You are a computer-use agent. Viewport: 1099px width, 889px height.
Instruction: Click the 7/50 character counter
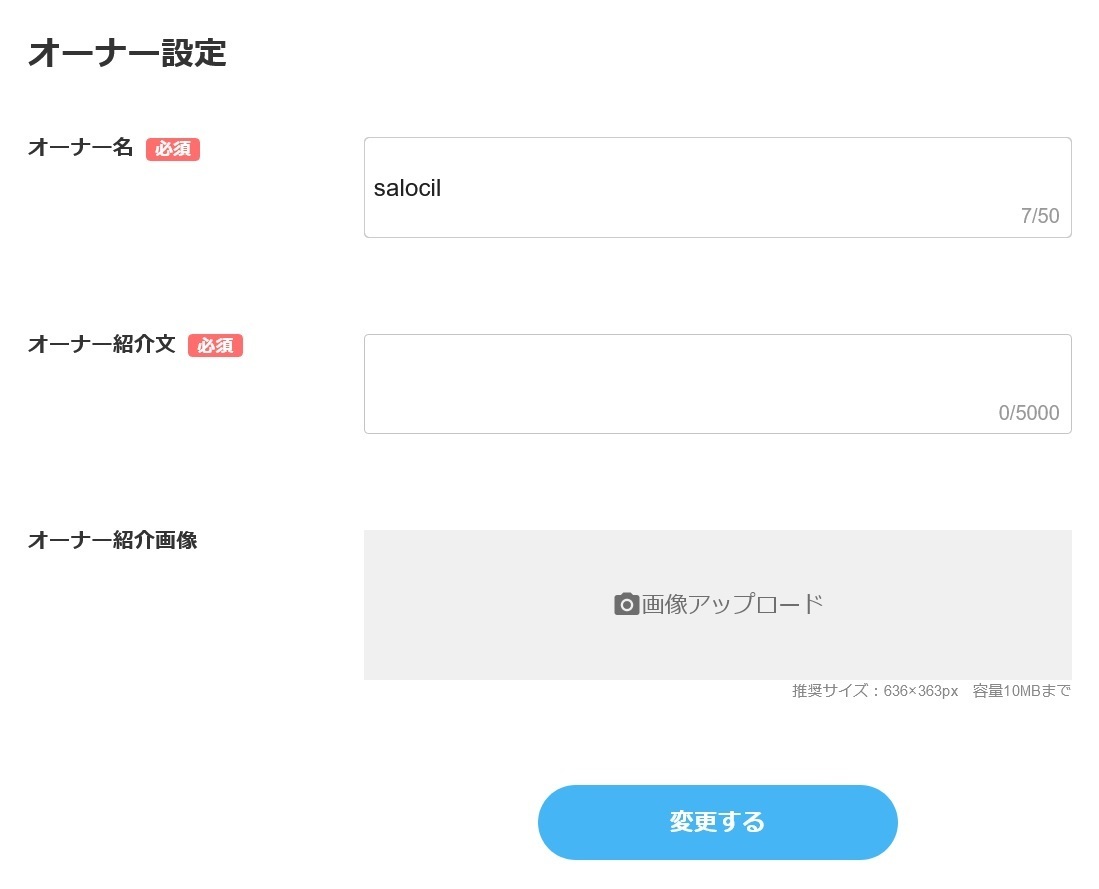[1040, 215]
